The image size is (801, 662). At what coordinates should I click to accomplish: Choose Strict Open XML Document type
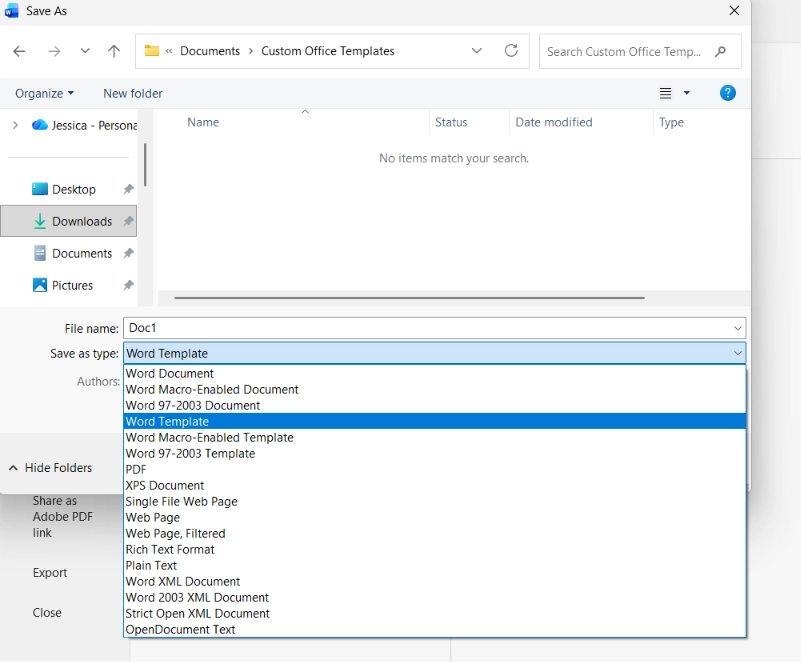pyautogui.click(x=435, y=613)
